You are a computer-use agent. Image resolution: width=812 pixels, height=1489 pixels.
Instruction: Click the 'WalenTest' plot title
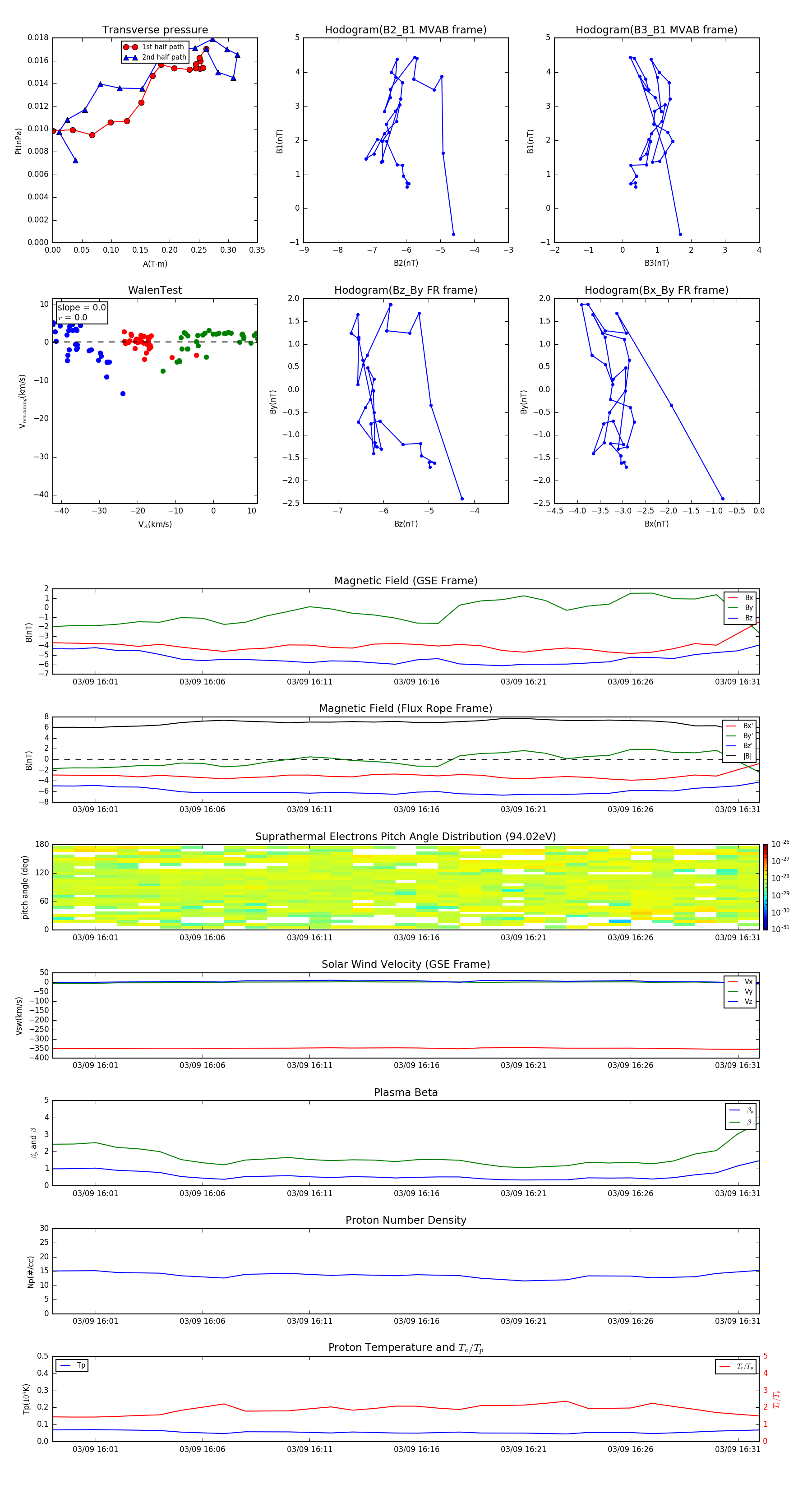click(x=155, y=290)
